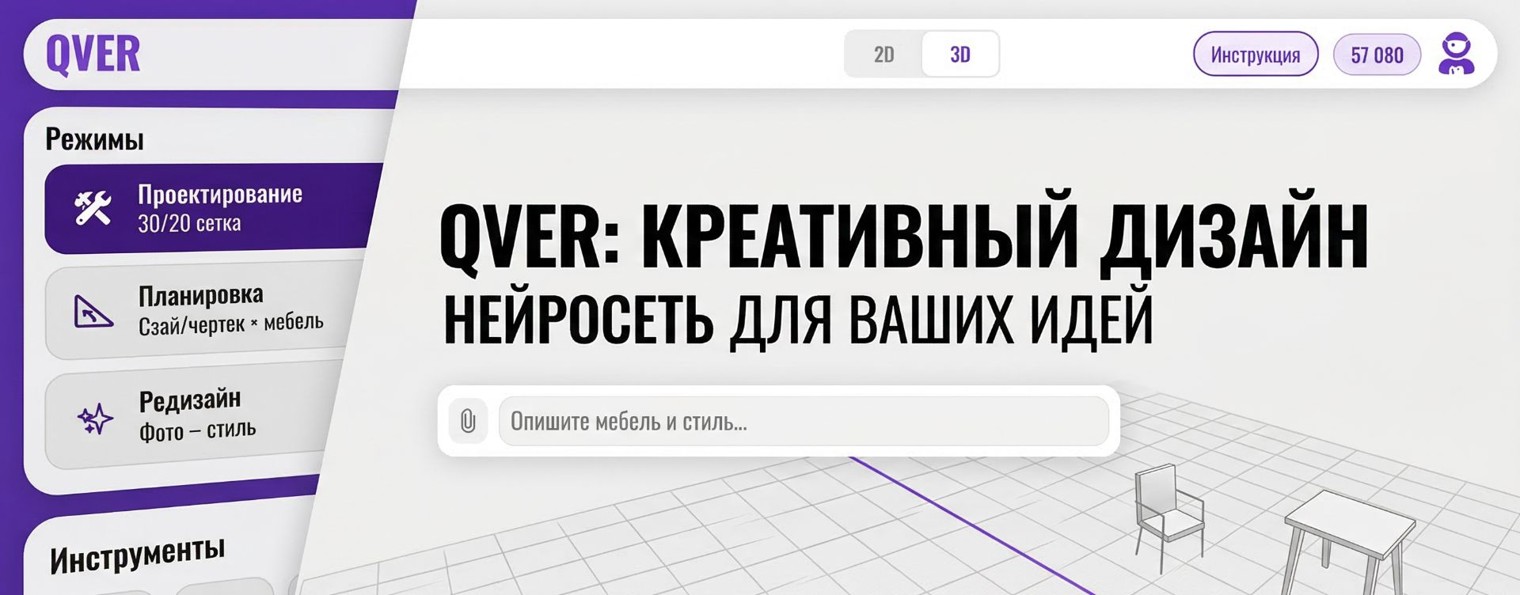Click the 57 080 balance badge
This screenshot has height=595, width=1520.
click(1377, 55)
